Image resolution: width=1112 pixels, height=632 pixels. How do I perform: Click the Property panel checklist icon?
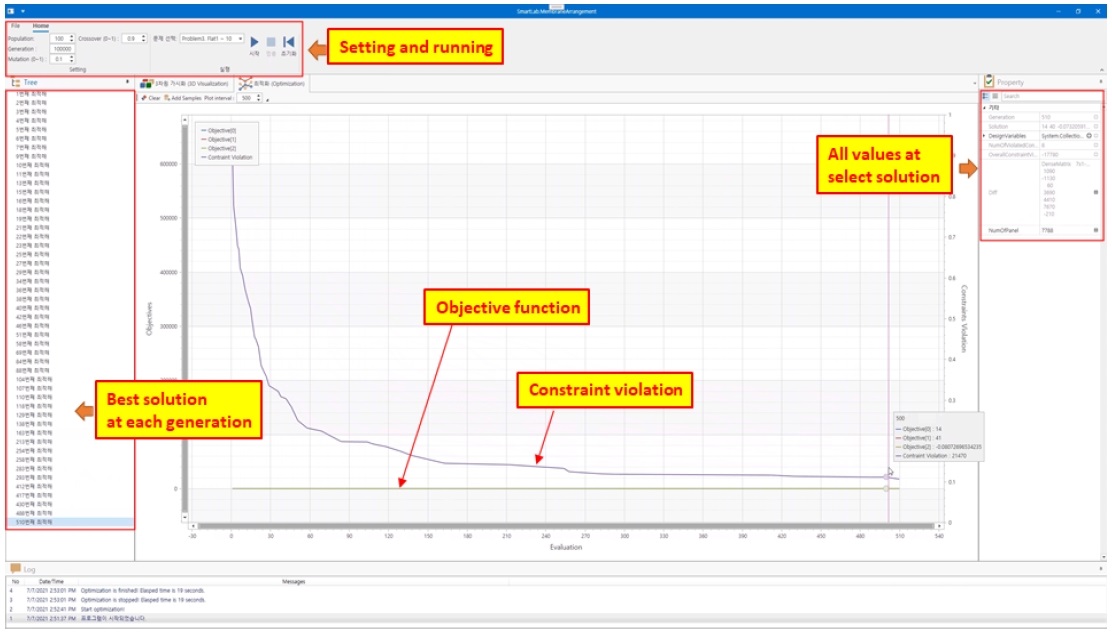pos(989,82)
